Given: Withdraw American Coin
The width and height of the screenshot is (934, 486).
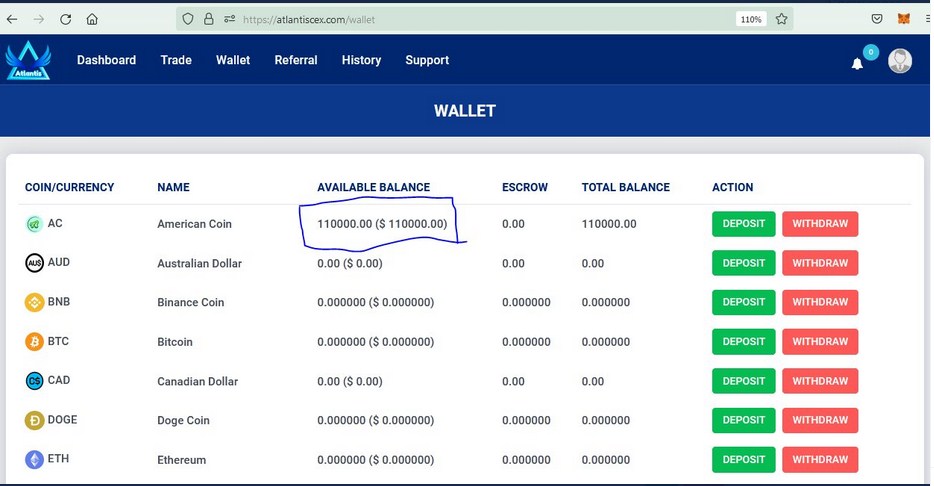Looking at the screenshot, I should pyautogui.click(x=820, y=224).
